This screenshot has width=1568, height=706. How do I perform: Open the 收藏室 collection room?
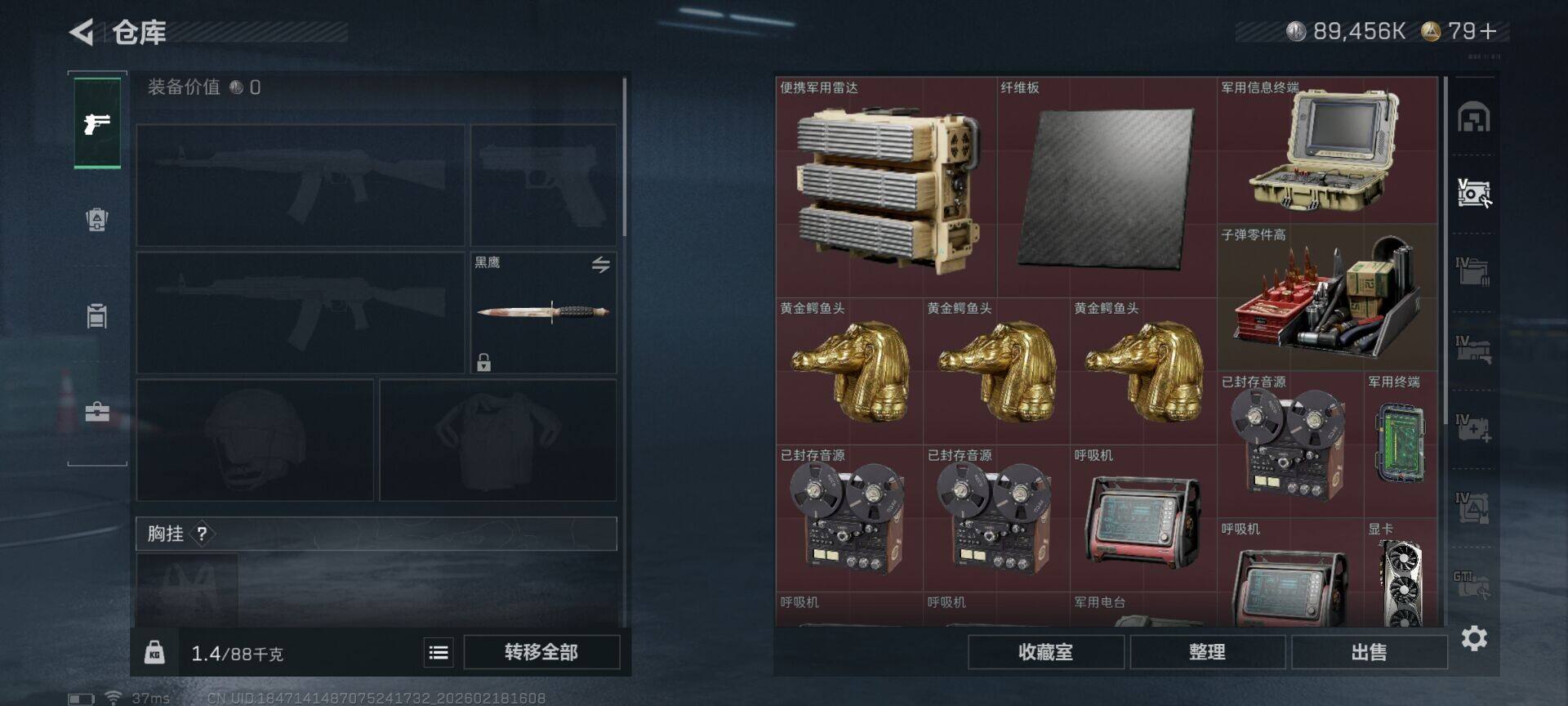[x=1045, y=652]
